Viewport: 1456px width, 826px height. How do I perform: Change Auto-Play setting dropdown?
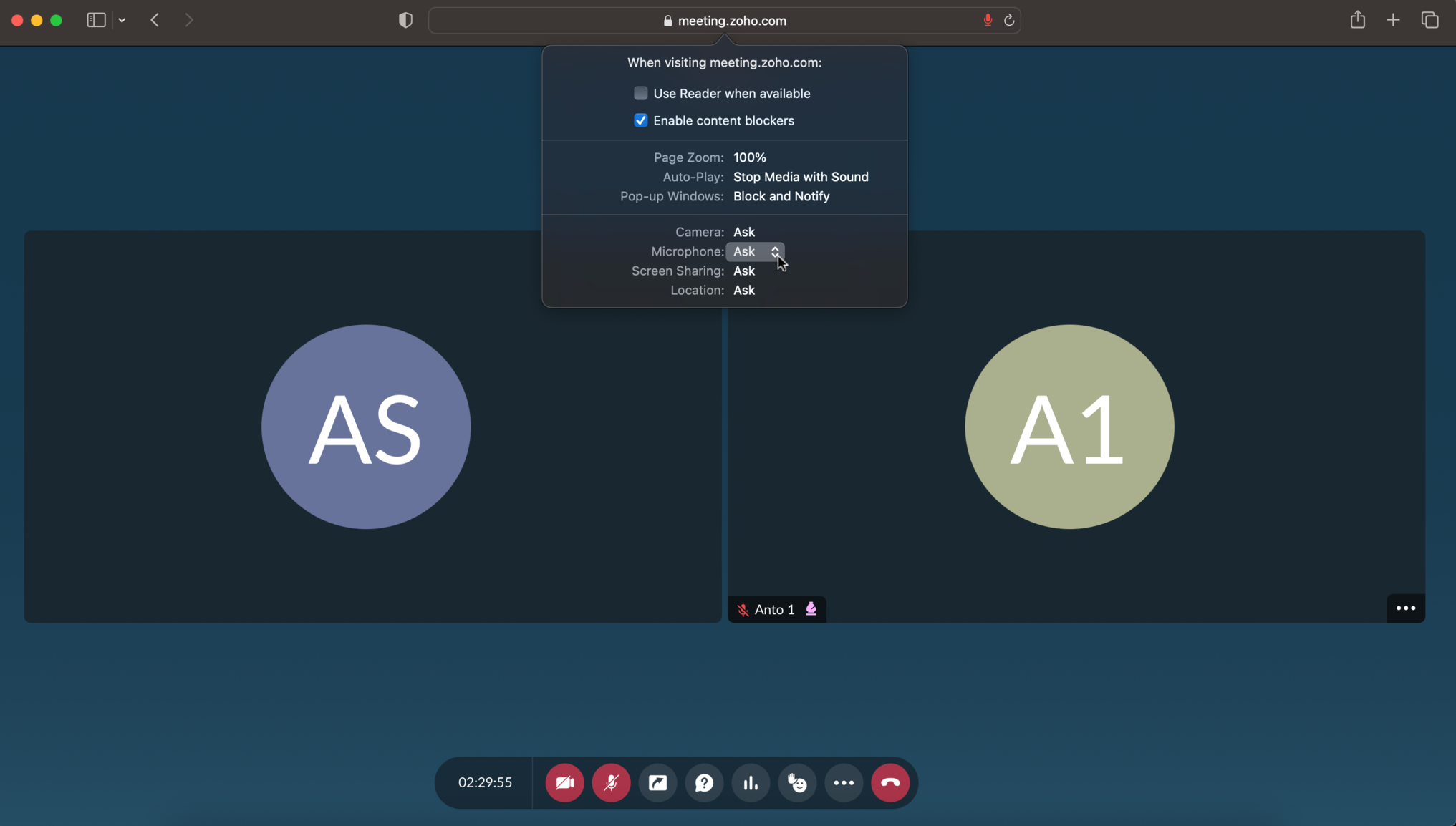pyautogui.click(x=800, y=177)
